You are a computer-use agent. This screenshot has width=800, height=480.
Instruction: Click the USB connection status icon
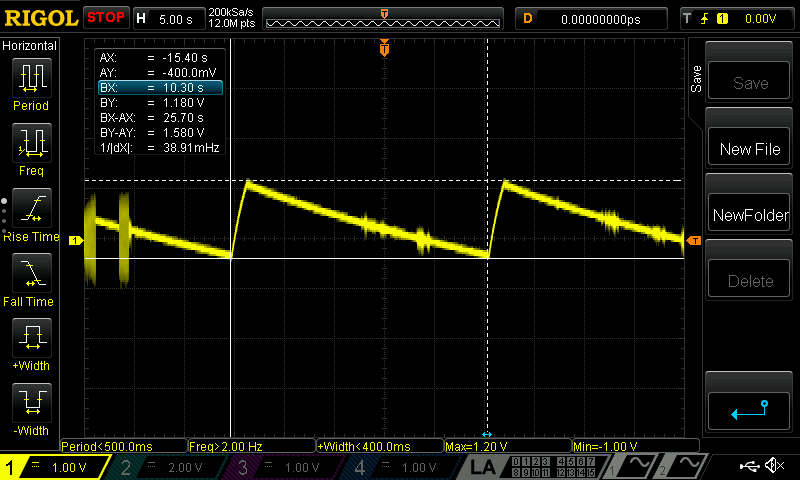pos(749,466)
